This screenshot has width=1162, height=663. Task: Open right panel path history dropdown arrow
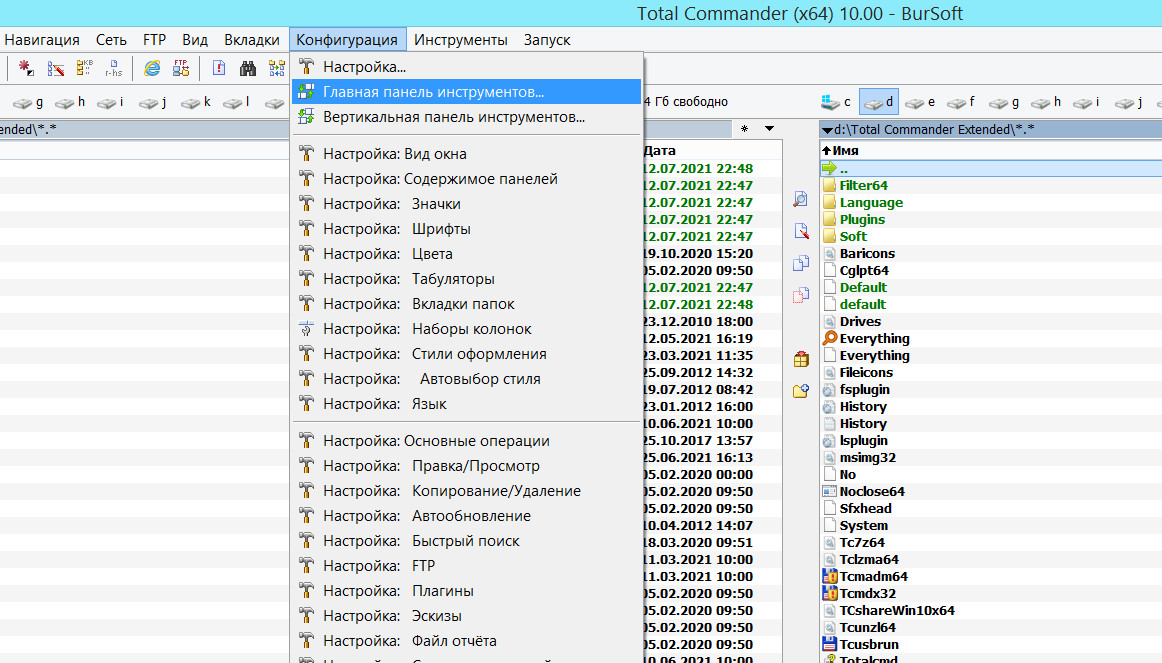(x=826, y=129)
